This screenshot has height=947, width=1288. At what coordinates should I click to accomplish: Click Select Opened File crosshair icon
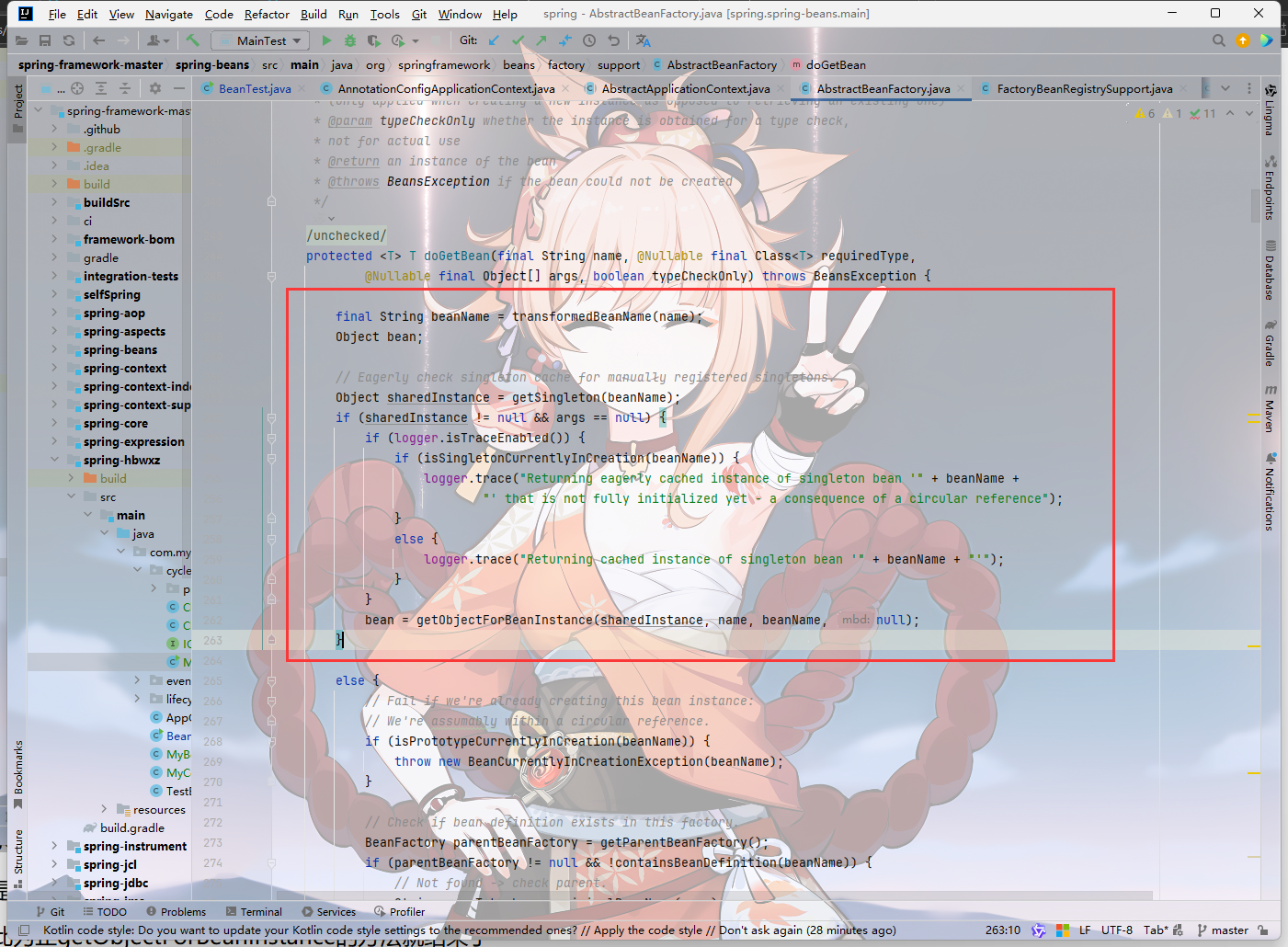(77, 88)
